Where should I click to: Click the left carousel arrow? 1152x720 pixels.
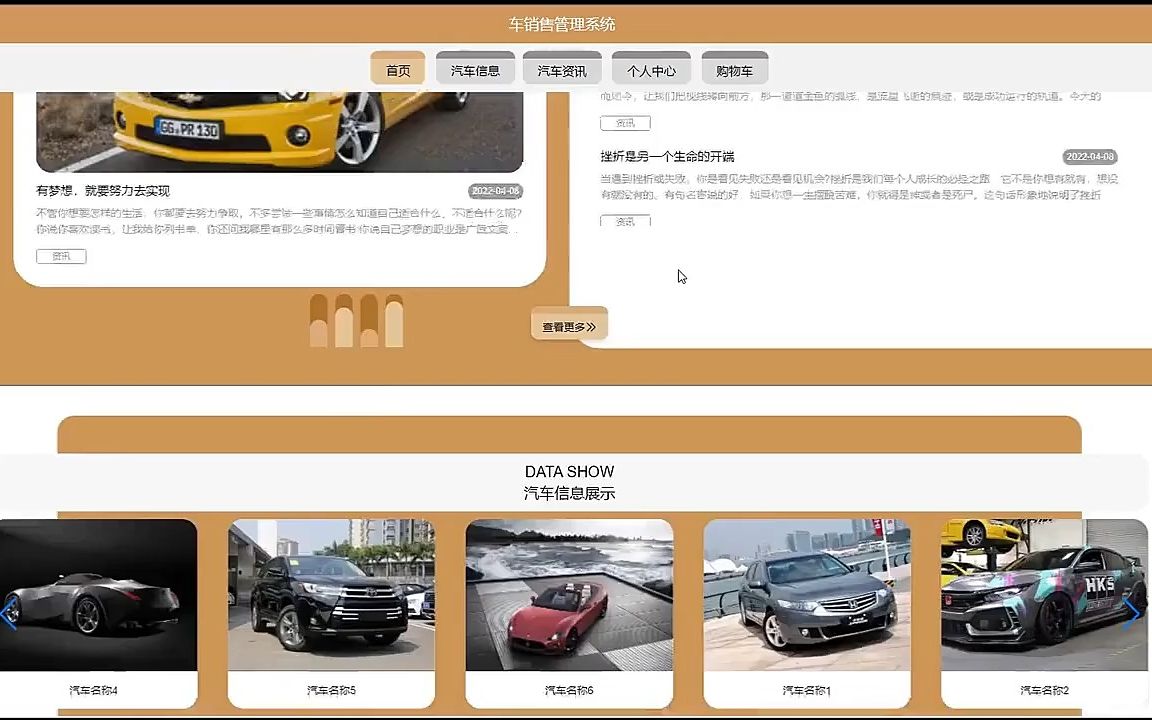(x=8, y=613)
